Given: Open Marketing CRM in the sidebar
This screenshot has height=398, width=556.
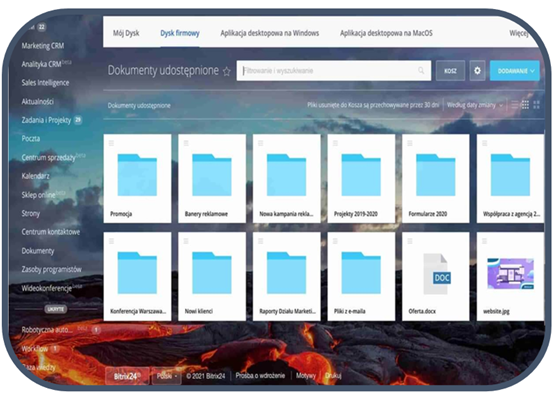Looking at the screenshot, I should click(43, 46).
